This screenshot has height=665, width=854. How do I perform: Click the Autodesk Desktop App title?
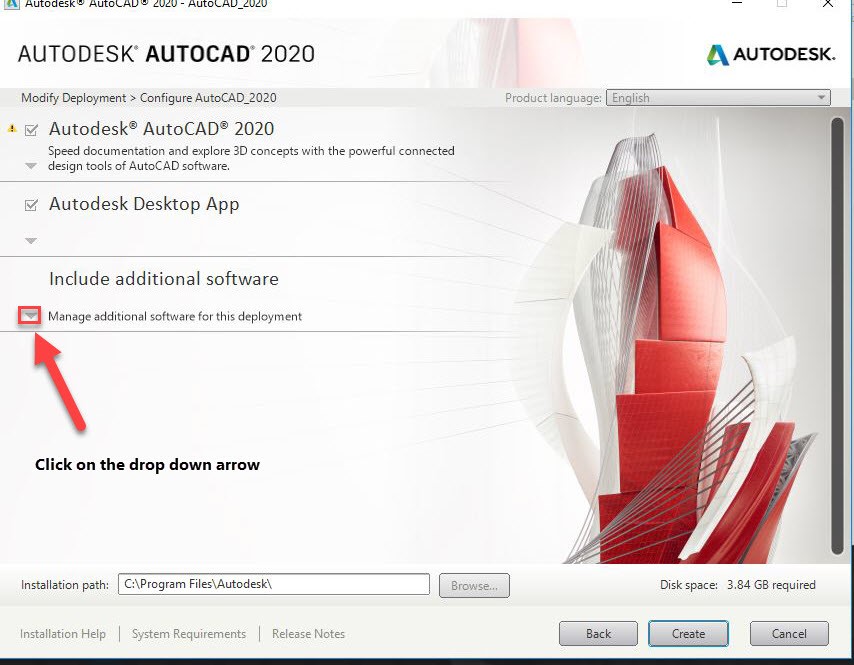click(144, 204)
